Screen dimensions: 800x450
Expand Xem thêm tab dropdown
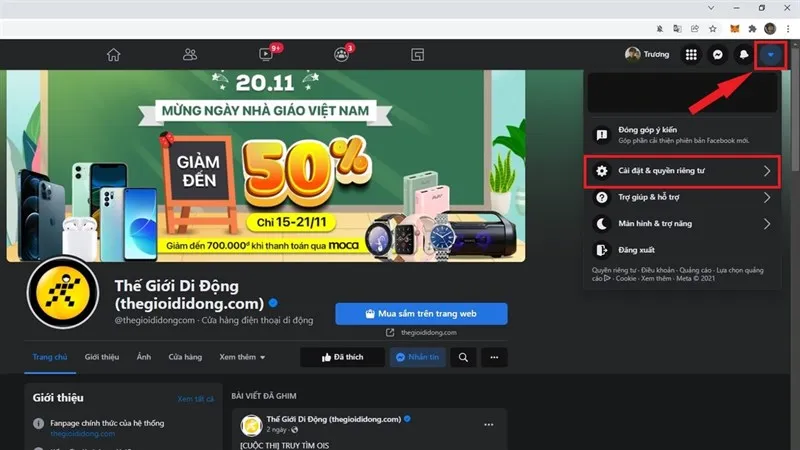pyautogui.click(x=242, y=357)
